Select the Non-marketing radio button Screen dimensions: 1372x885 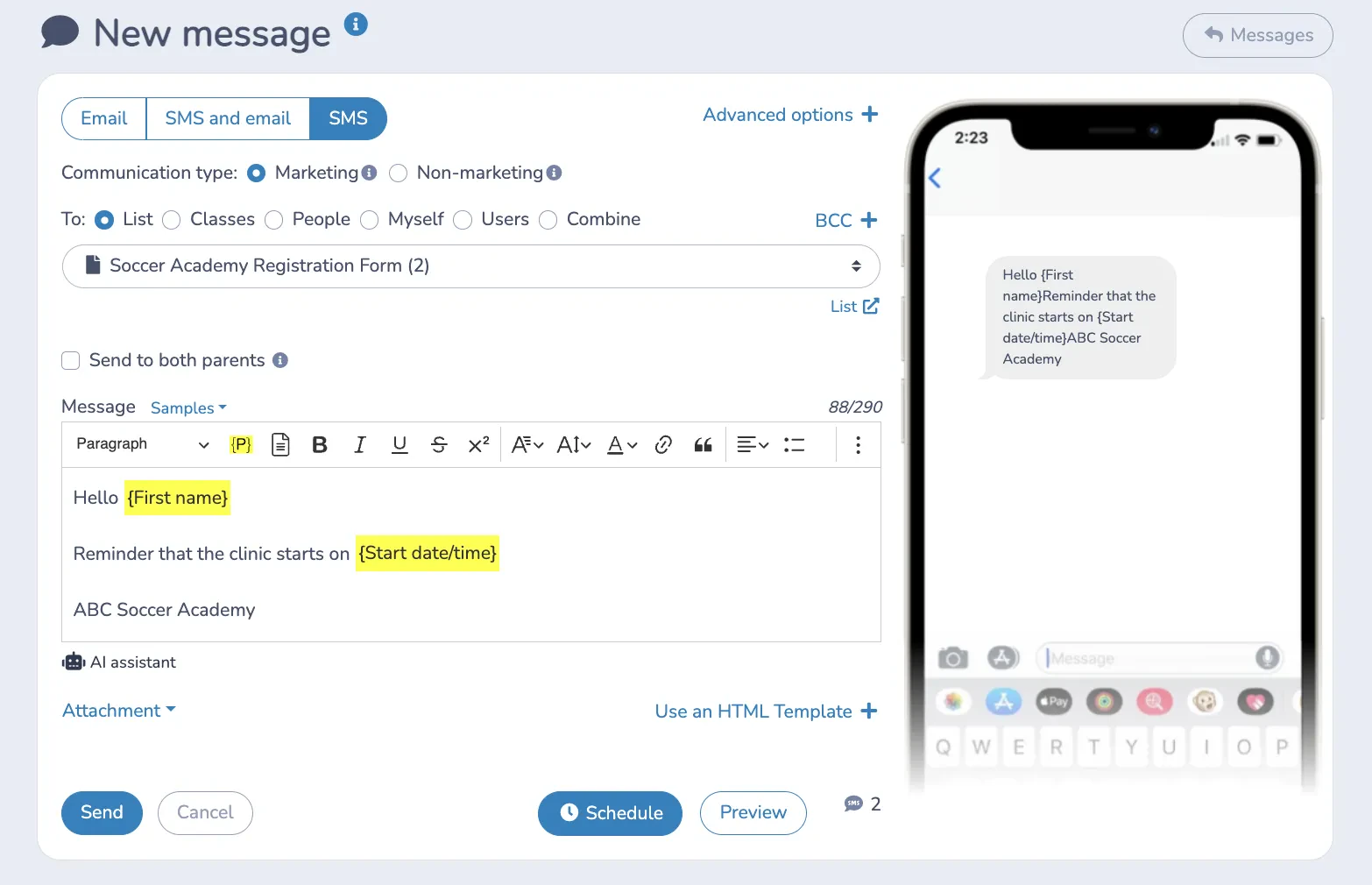(x=399, y=173)
